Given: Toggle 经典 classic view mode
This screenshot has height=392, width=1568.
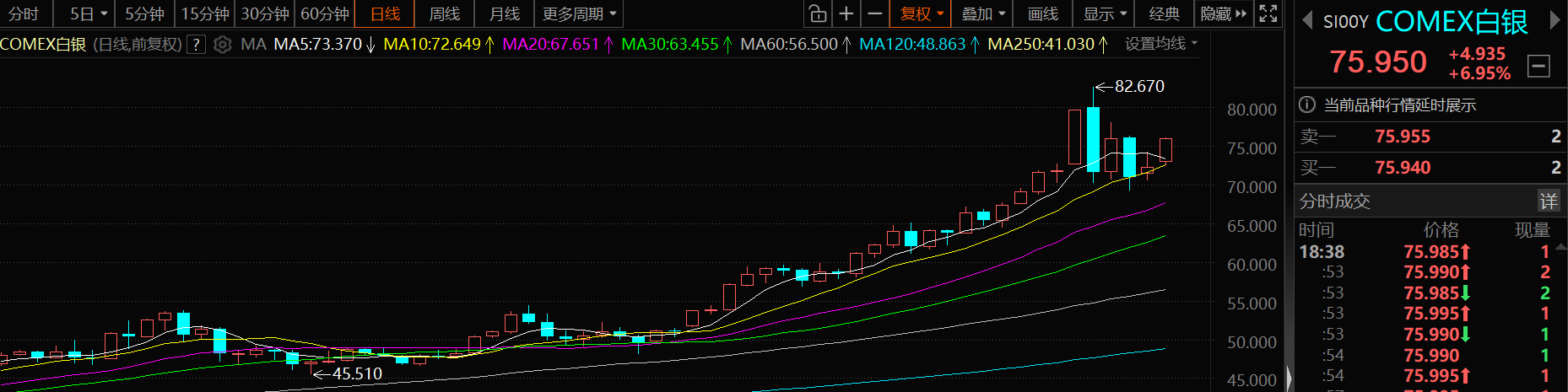Looking at the screenshot, I should [1164, 13].
